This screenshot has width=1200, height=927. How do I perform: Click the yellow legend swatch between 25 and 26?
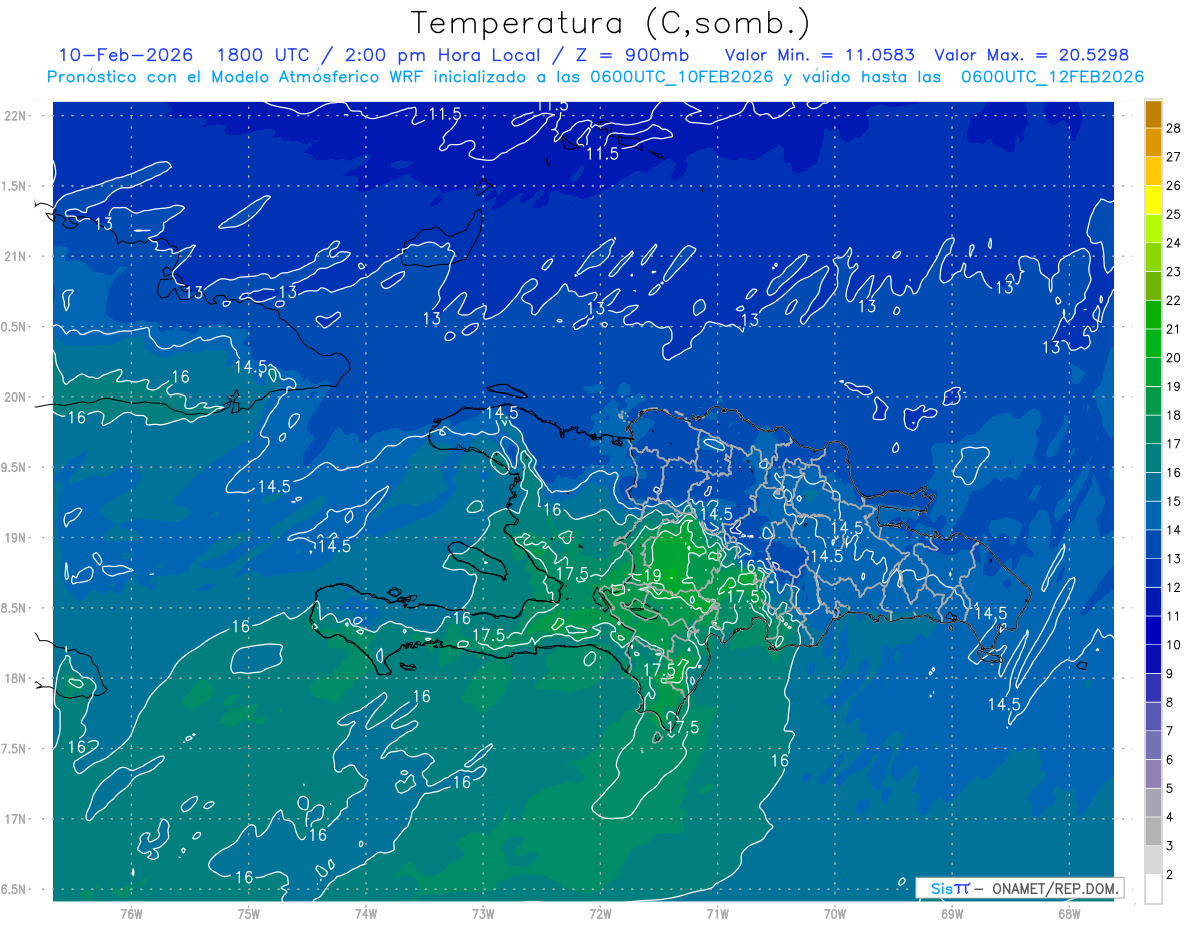pos(1154,200)
